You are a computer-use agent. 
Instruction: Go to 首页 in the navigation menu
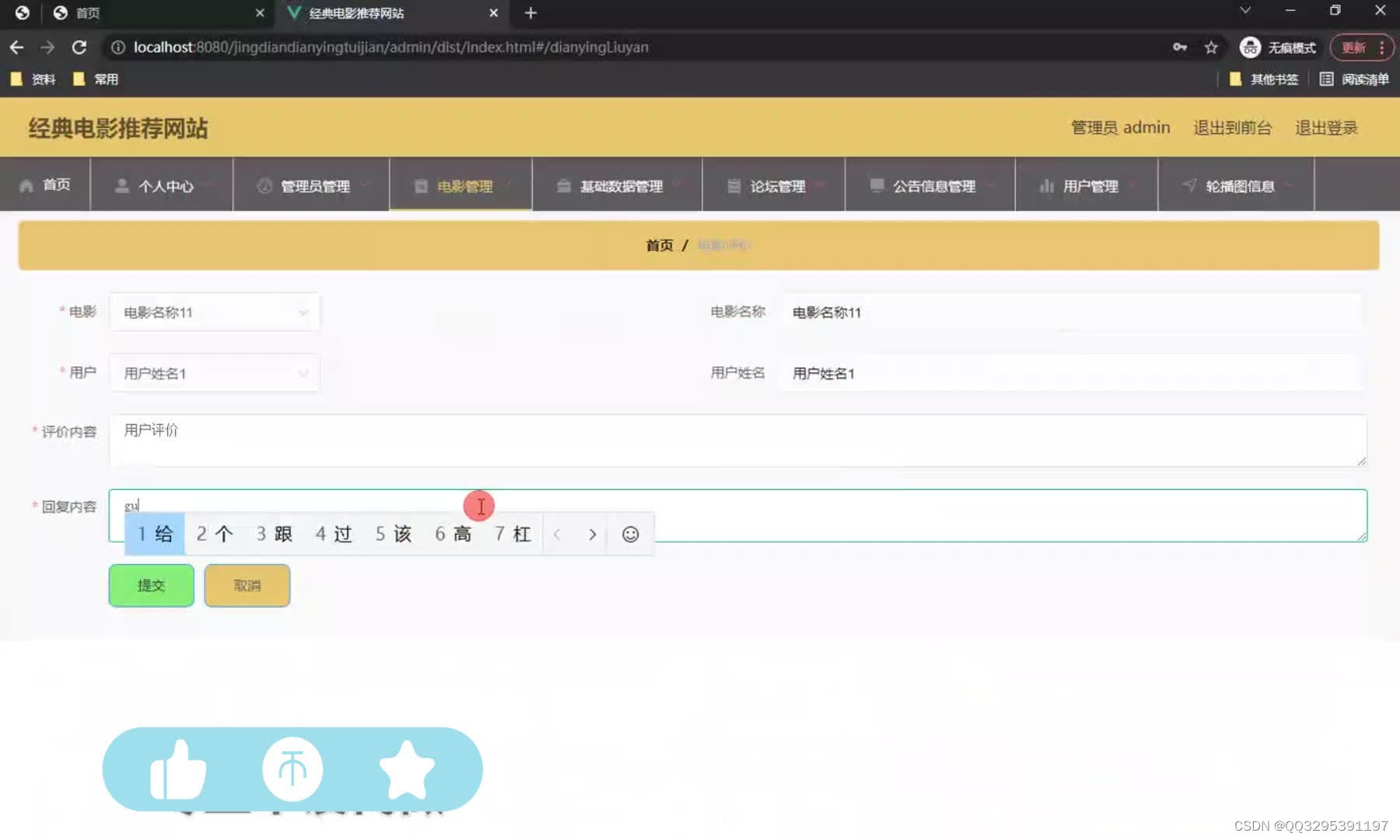pos(45,184)
